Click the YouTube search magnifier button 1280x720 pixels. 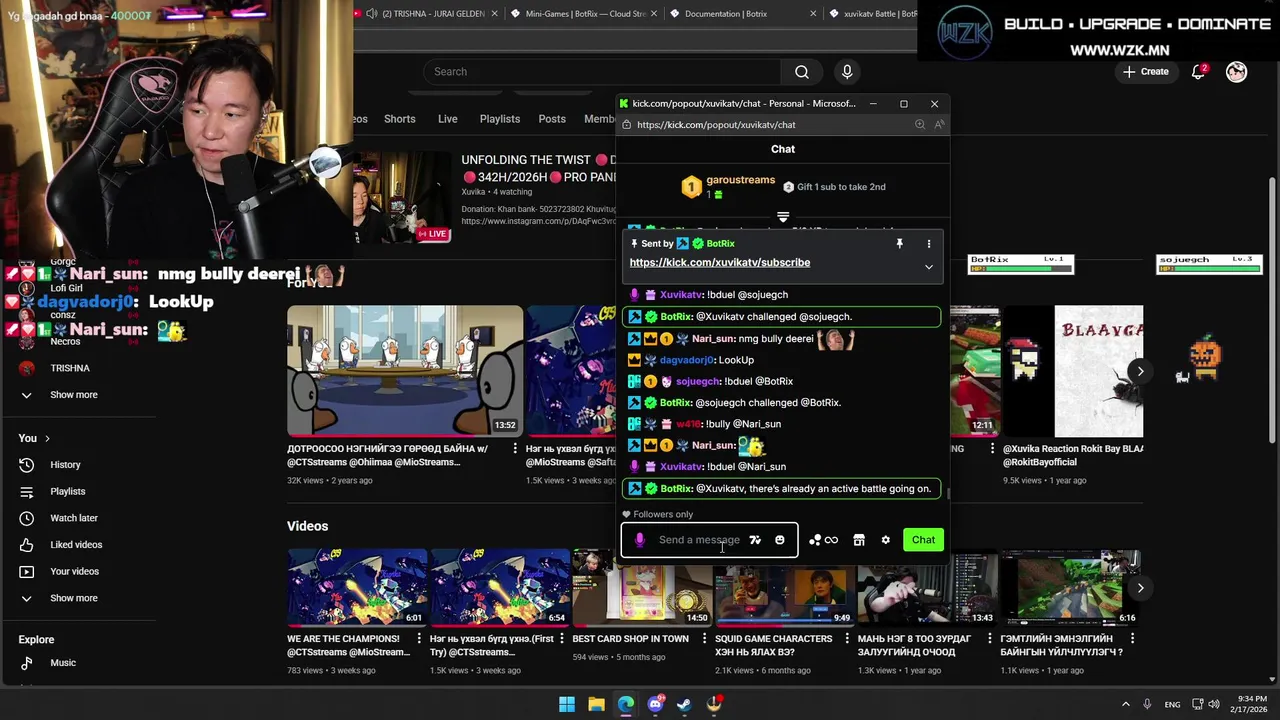(801, 72)
